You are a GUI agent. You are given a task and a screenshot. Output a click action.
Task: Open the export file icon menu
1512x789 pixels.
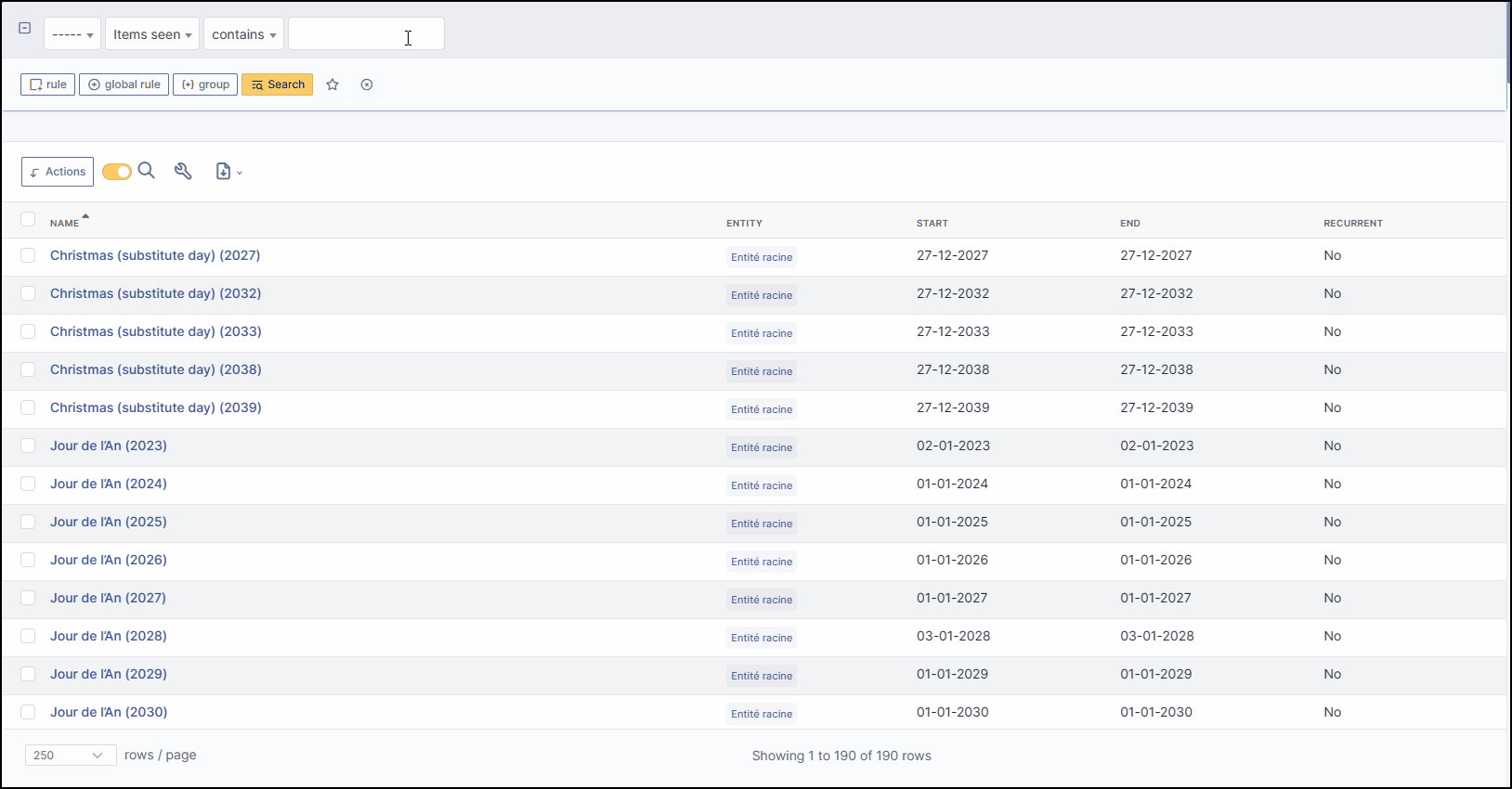click(x=228, y=172)
